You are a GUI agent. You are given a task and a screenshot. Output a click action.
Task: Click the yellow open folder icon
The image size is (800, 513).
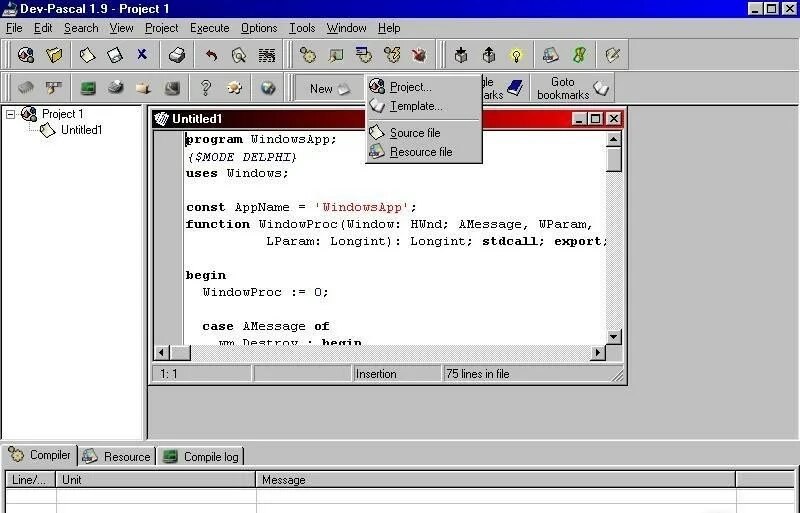(x=54, y=55)
